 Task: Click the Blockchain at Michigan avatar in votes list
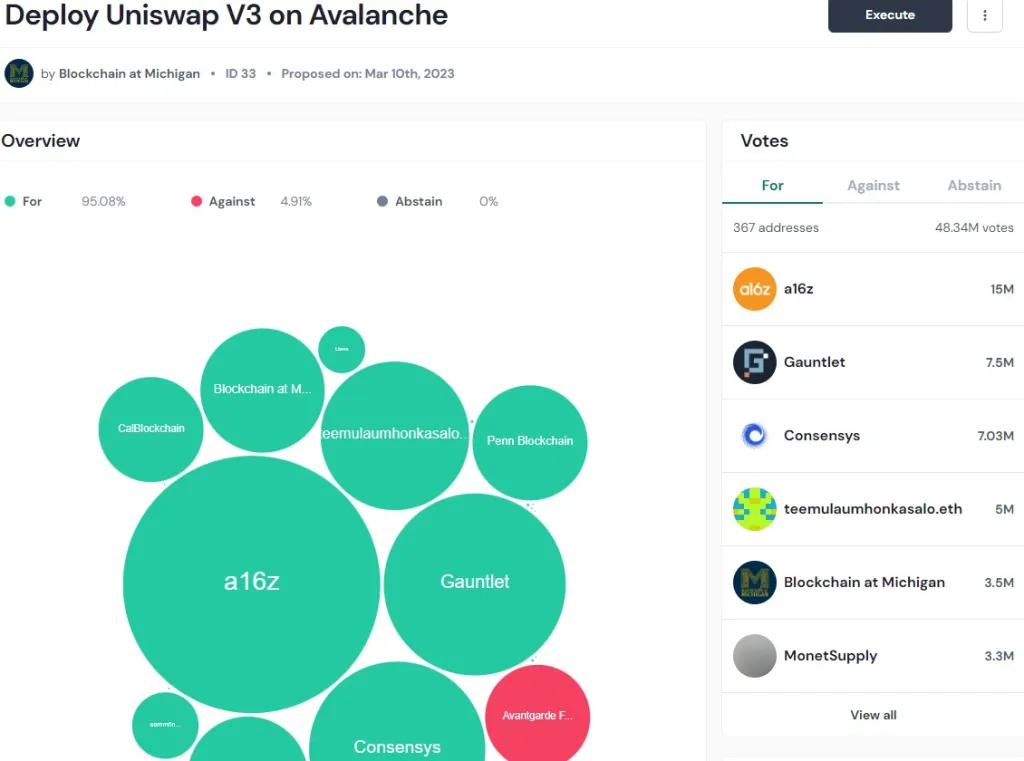coord(754,582)
